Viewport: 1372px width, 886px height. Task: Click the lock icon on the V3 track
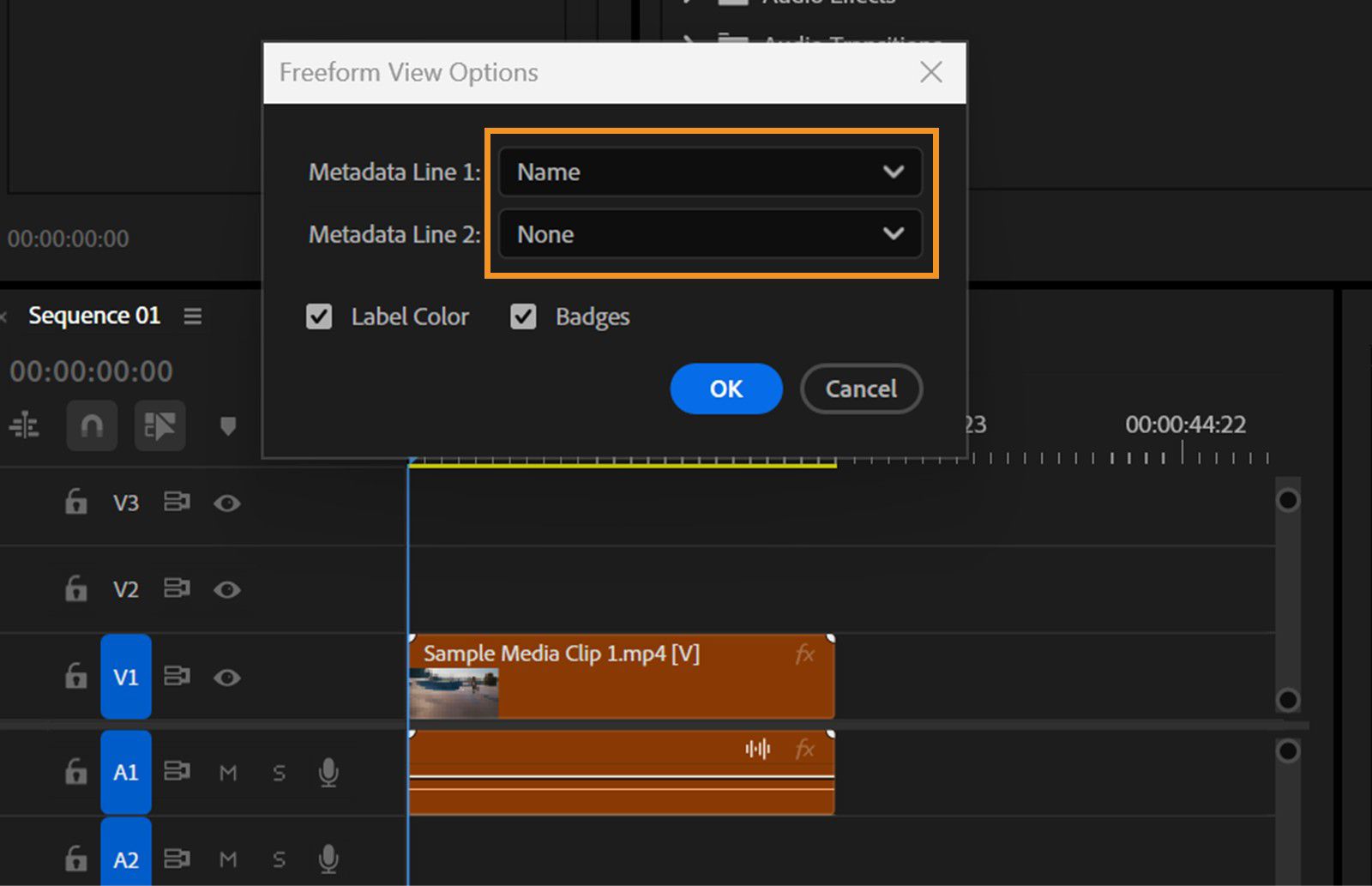pyautogui.click(x=75, y=503)
